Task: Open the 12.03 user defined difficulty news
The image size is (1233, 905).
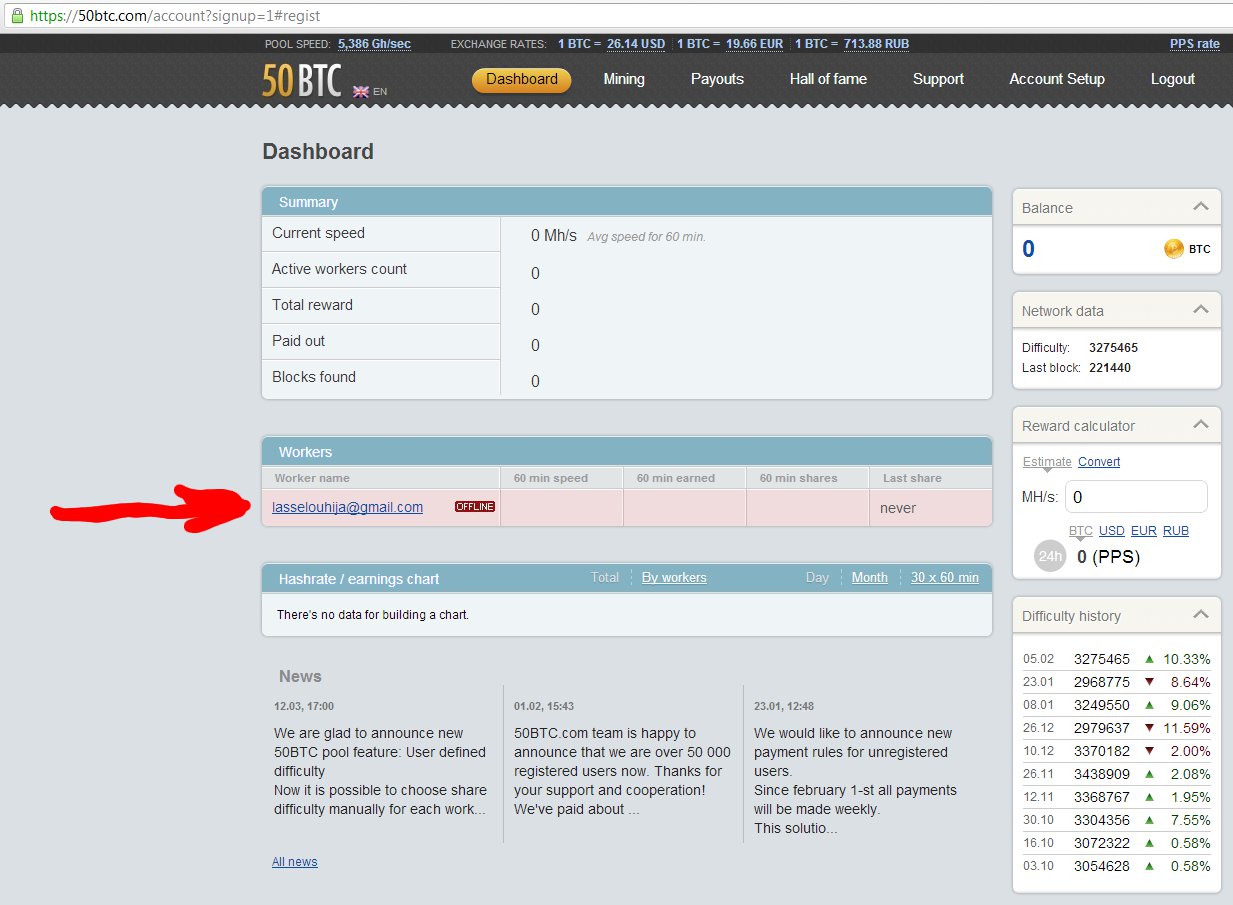Action: [x=380, y=771]
